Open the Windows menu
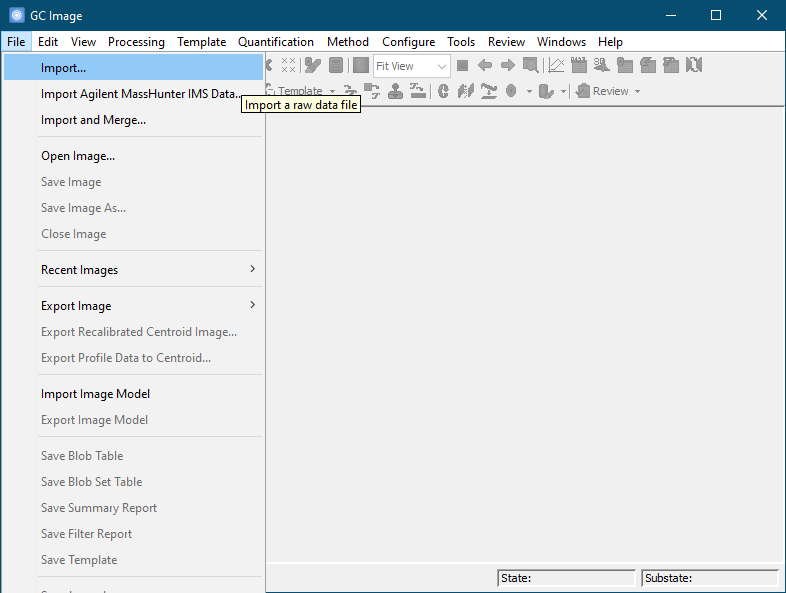The height and width of the screenshot is (593, 786). point(561,42)
